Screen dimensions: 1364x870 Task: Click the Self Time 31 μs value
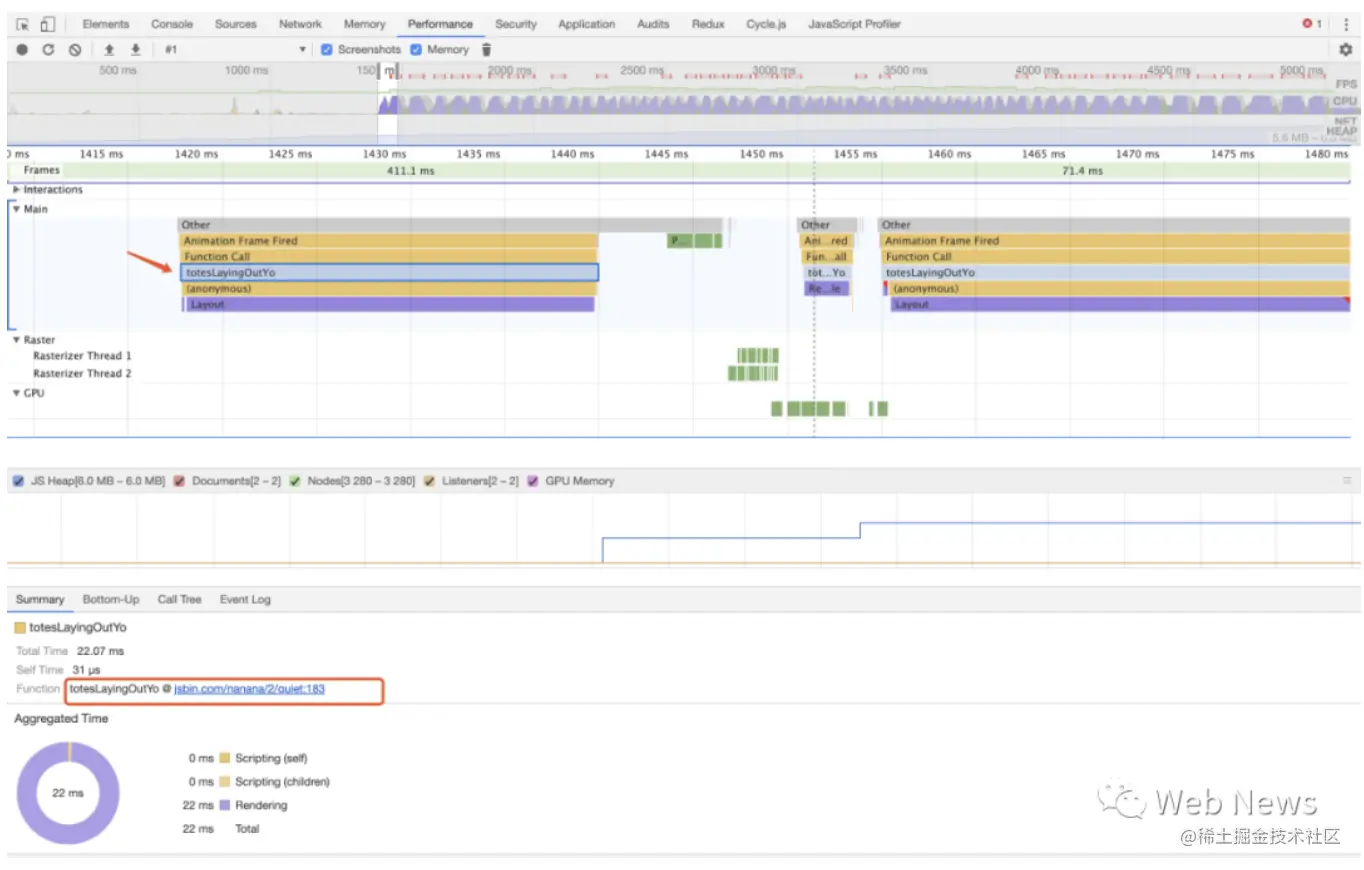86,670
